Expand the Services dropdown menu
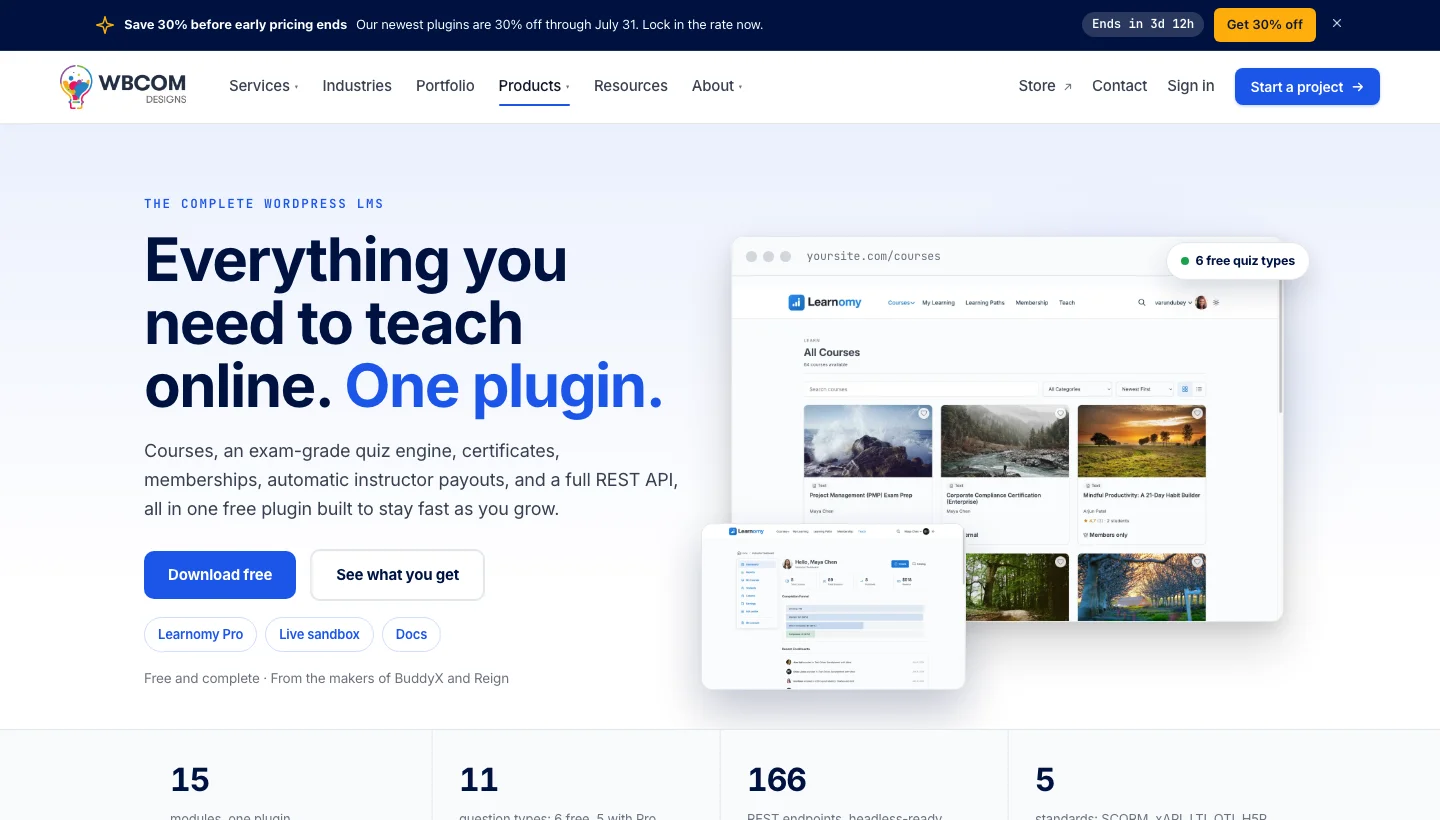The height and width of the screenshot is (820, 1440). click(263, 86)
